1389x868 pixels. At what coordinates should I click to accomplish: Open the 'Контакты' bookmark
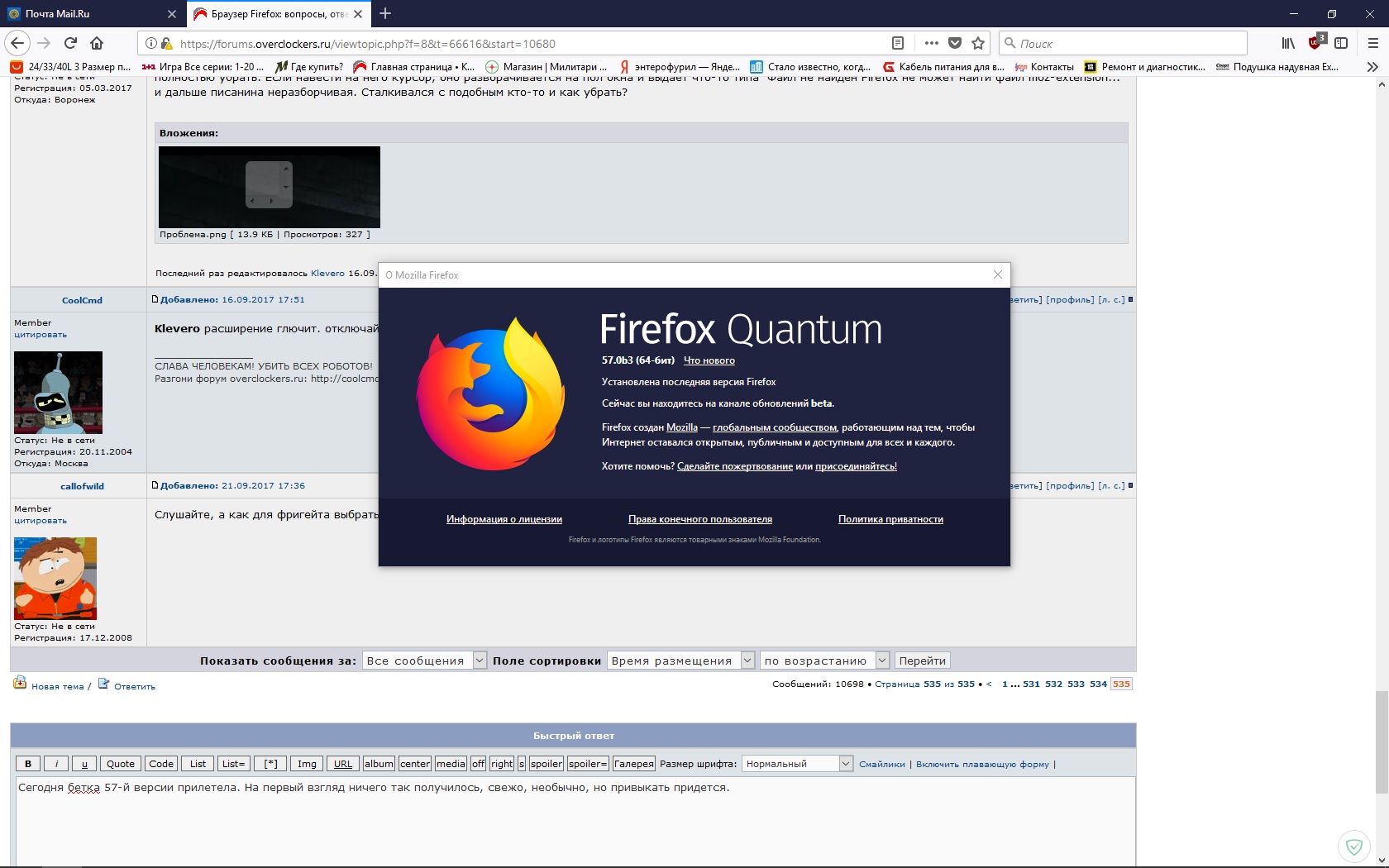[x=1044, y=67]
